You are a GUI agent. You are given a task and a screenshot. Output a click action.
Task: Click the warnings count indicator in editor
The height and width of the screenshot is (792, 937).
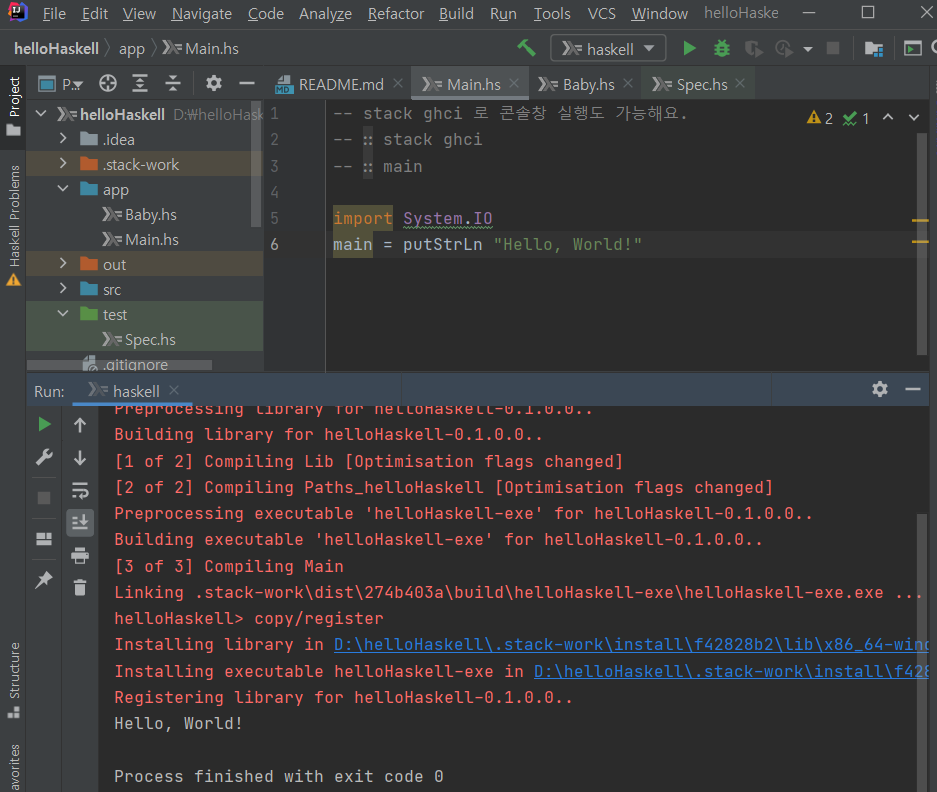820,118
